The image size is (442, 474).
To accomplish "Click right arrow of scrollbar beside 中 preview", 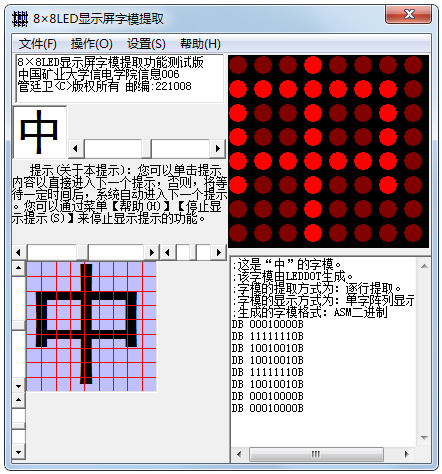I will [218, 148].
